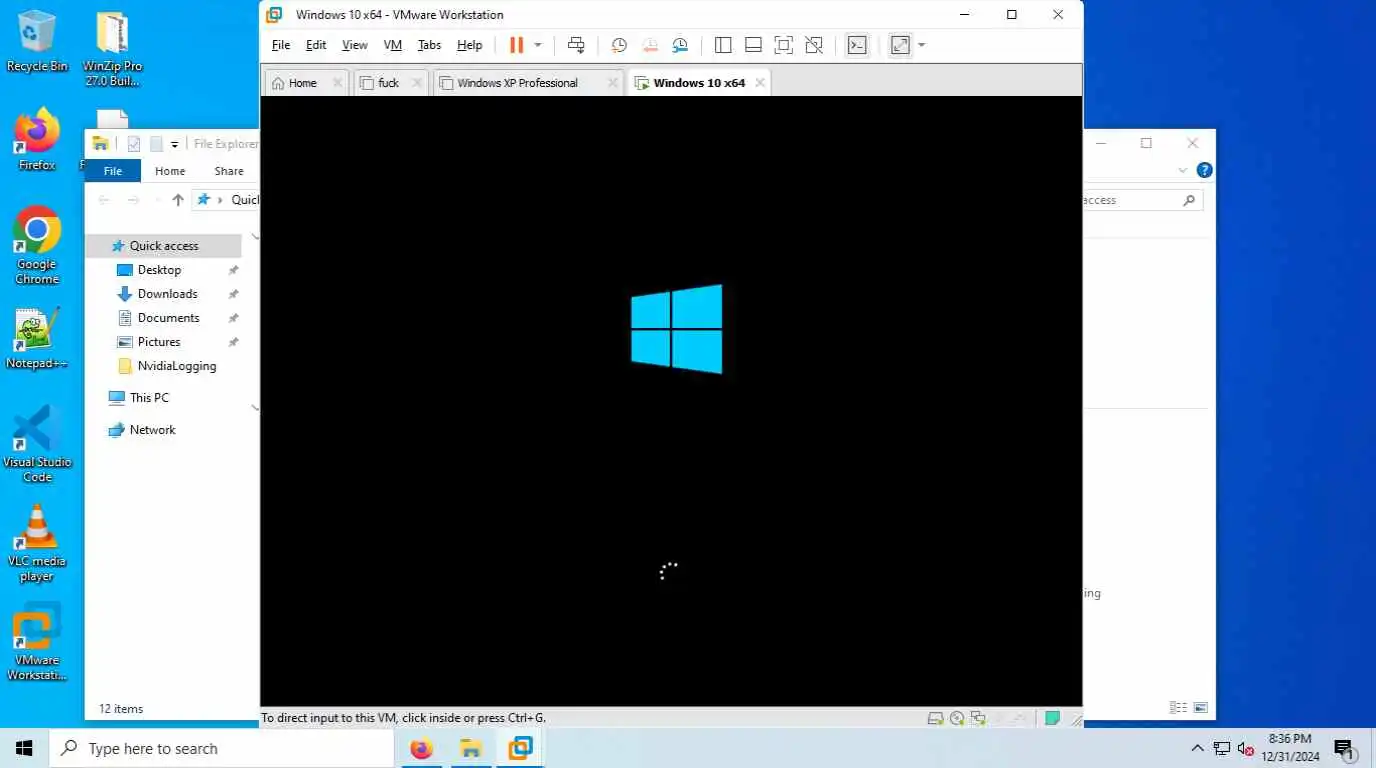Close the Windows 10 x64 tab
Viewport: 1376px width, 768px height.
[760, 83]
